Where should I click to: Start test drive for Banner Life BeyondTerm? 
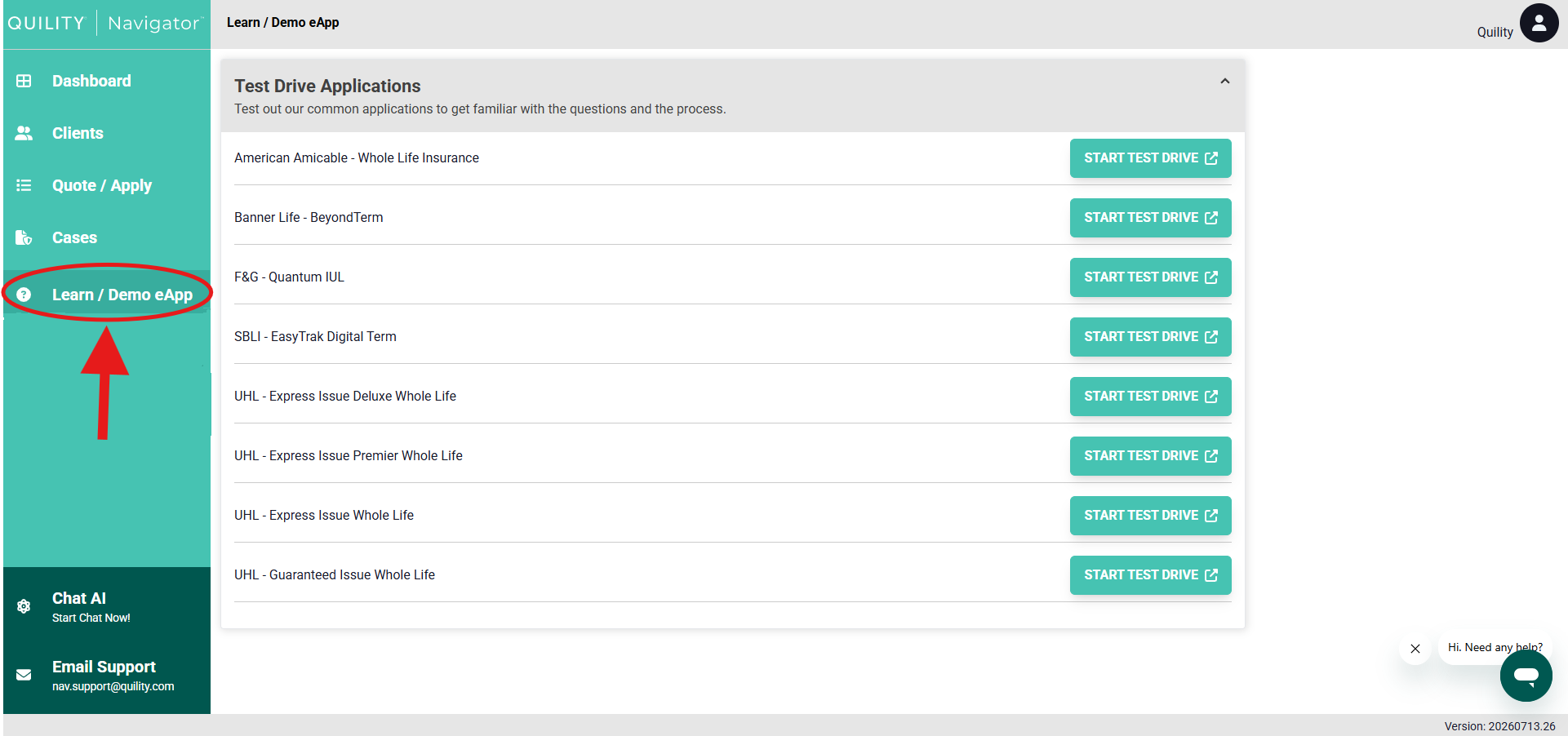(x=1150, y=218)
